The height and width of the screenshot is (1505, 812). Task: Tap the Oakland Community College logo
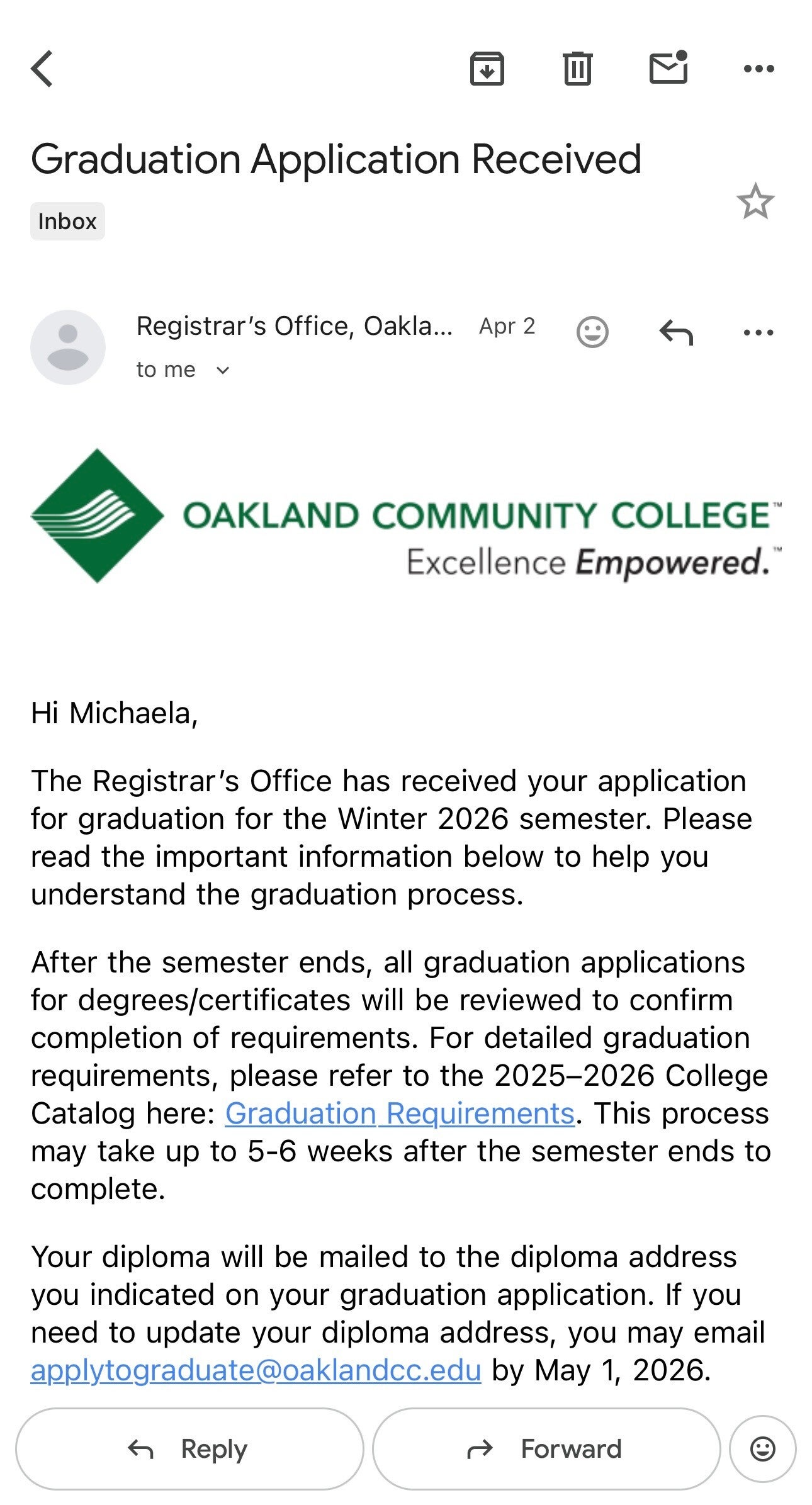pyautogui.click(x=406, y=516)
